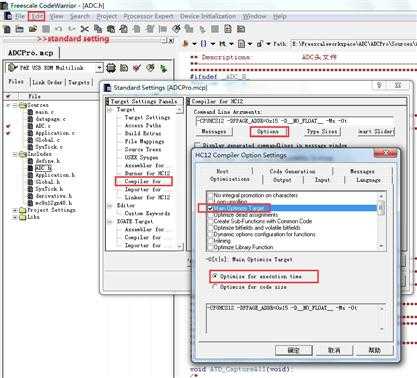Switch to the Output tab
This screenshot has width=417, height=378.
point(282,180)
